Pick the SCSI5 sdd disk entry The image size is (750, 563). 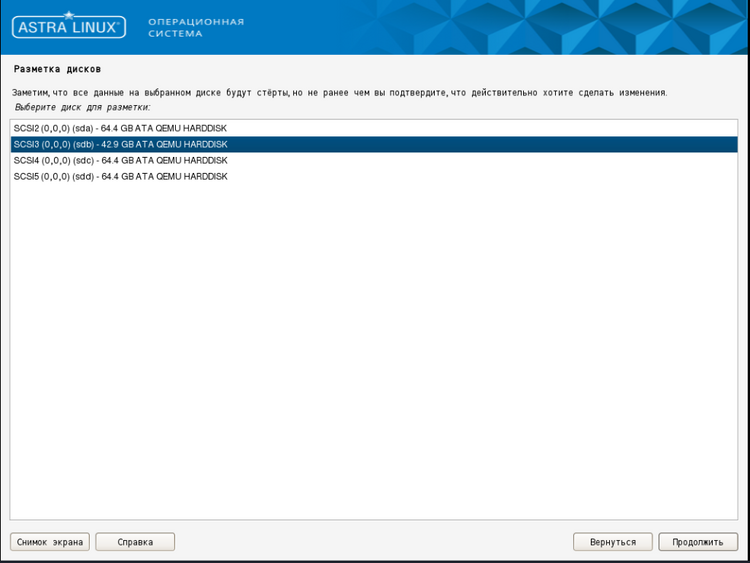tap(120, 176)
